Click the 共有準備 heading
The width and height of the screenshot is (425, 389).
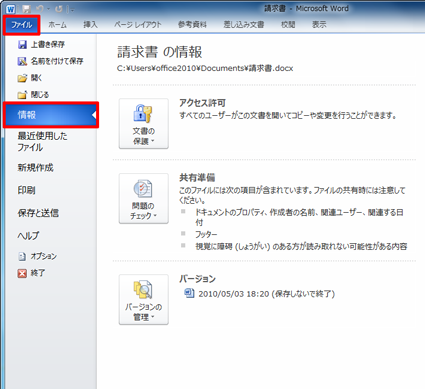click(x=197, y=177)
